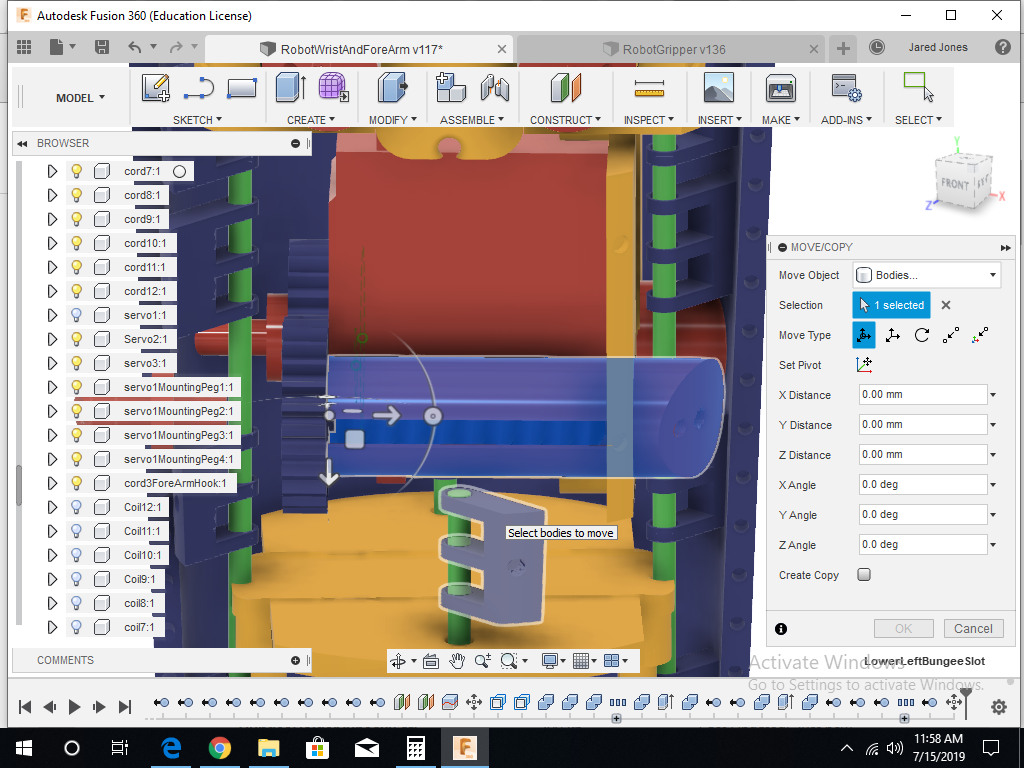The image size is (1024, 768).
Task: Toggle visibility bulb of Coil12:1
Action: (x=76, y=507)
